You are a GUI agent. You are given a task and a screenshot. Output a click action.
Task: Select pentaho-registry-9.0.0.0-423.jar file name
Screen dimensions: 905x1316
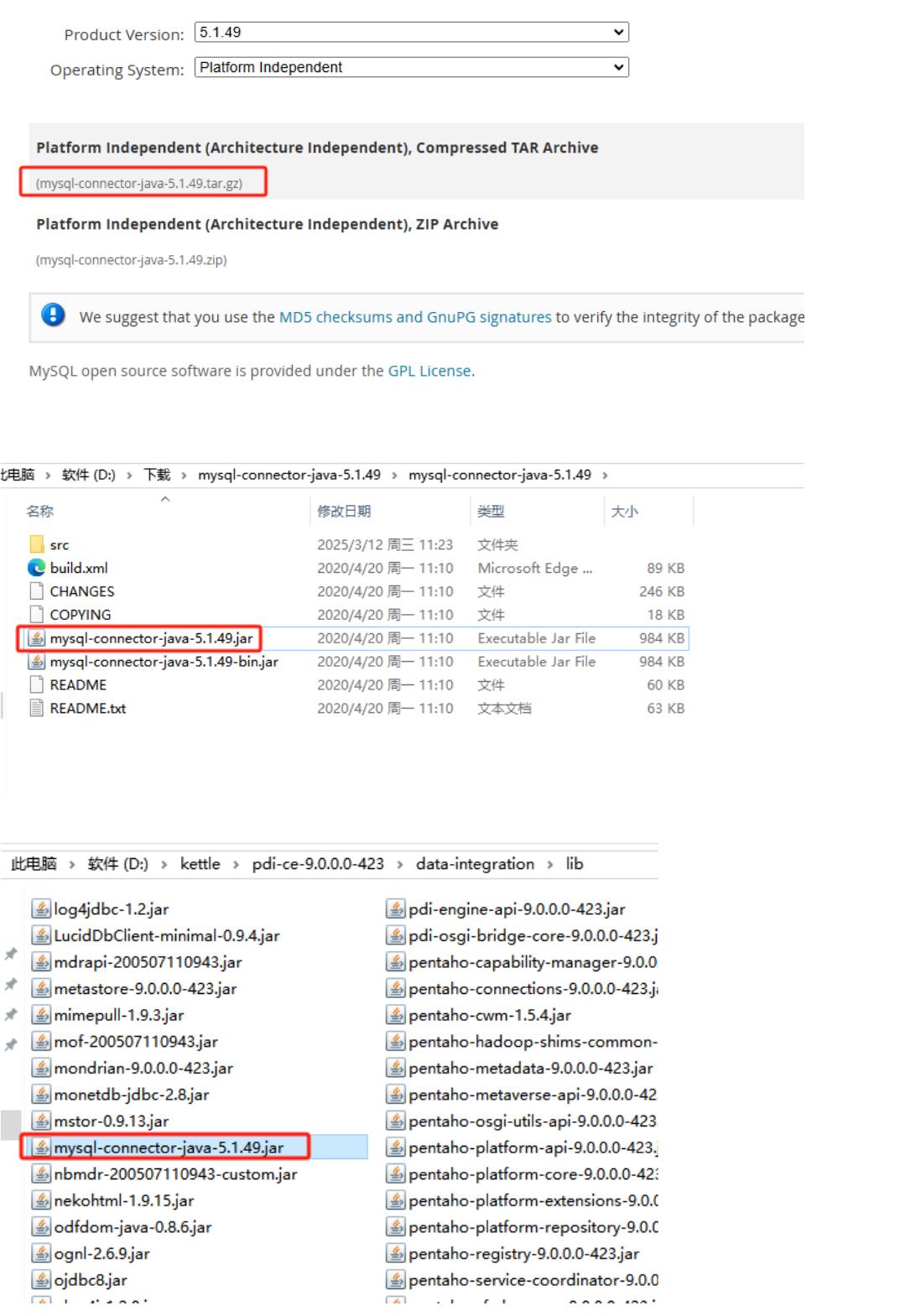(524, 1253)
